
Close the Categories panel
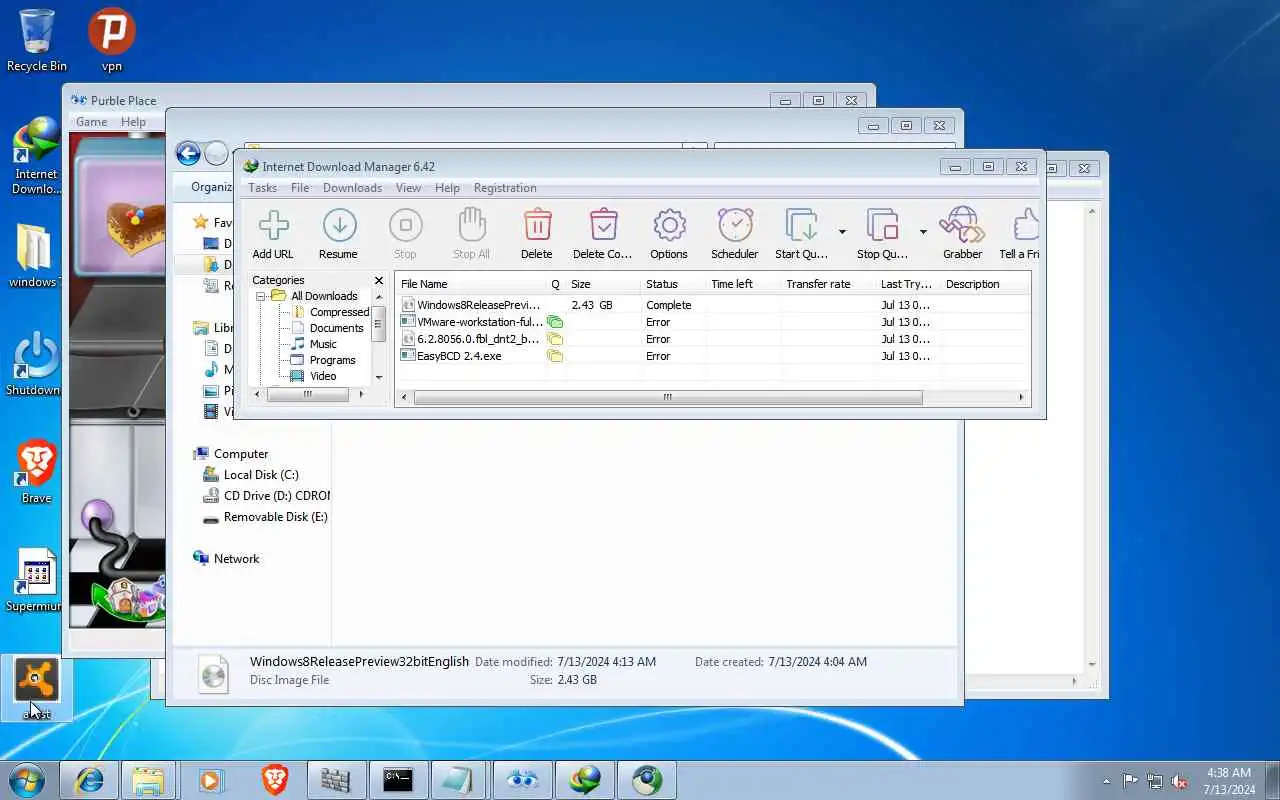tap(379, 281)
